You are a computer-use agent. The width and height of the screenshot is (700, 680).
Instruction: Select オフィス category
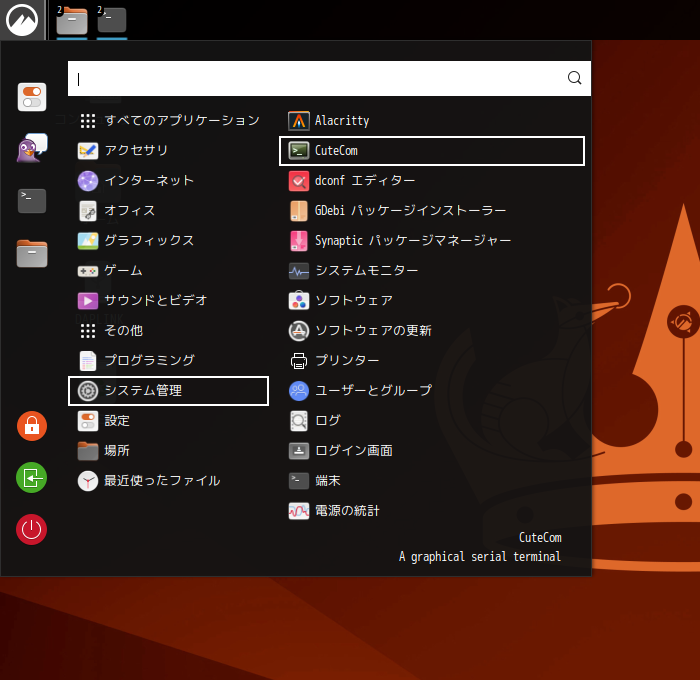[168, 211]
